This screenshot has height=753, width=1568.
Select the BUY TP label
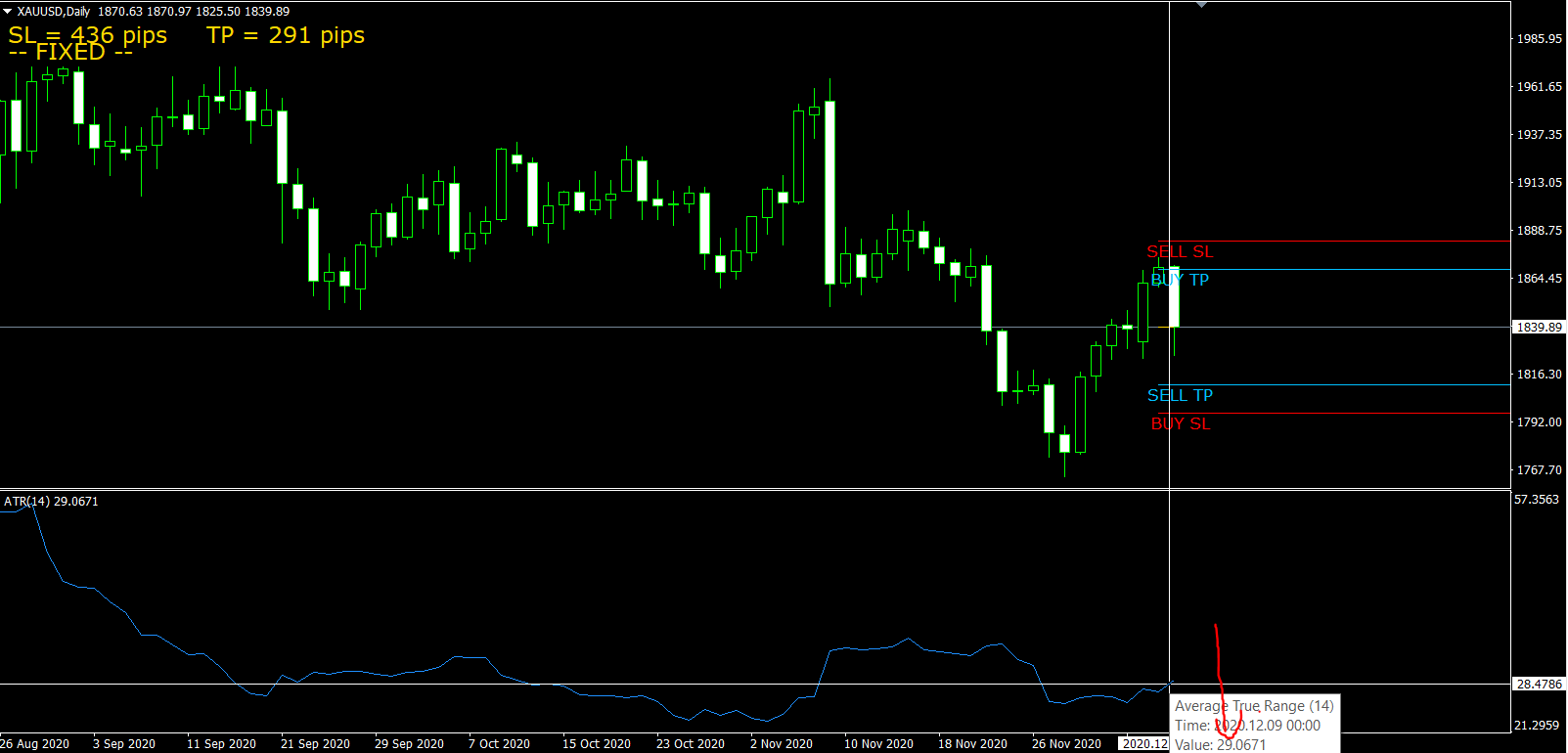tap(1180, 280)
